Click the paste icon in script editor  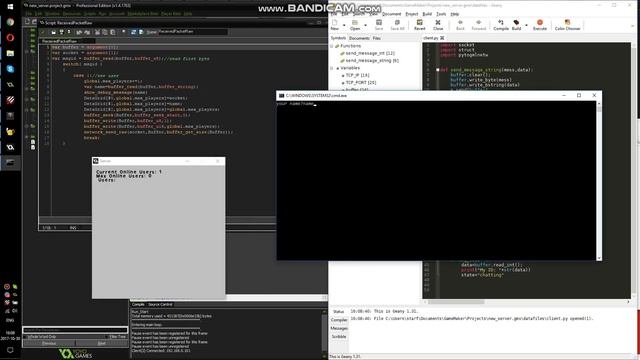tap(113, 32)
